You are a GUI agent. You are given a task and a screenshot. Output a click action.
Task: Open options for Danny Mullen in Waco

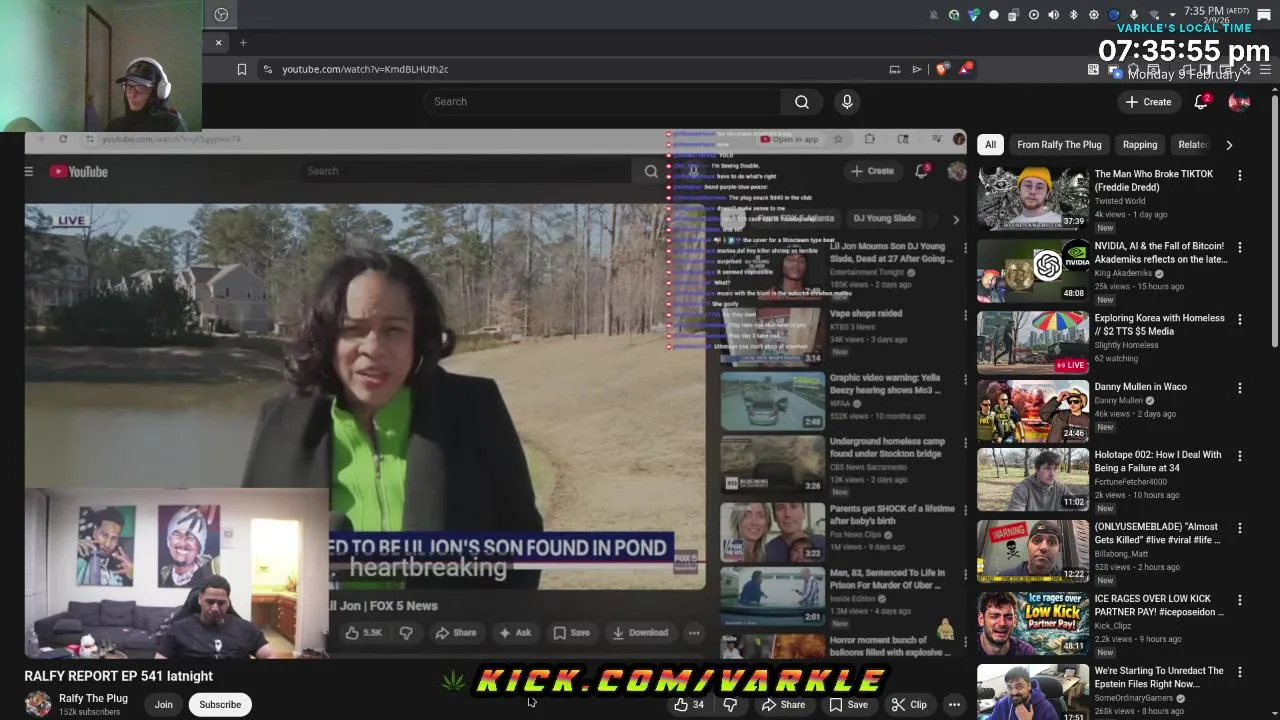coord(1240,388)
